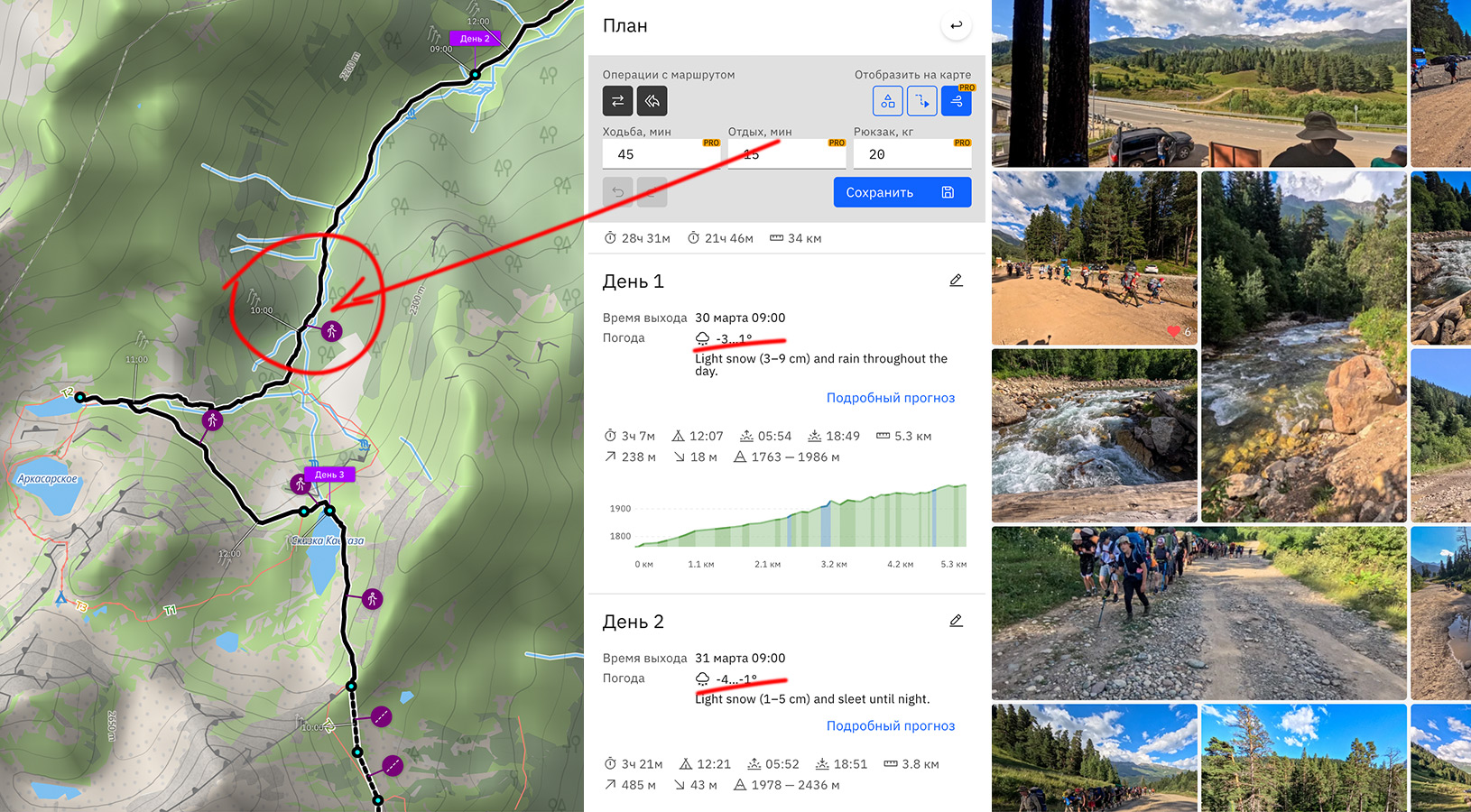Click the Сохранить button
Screen dimensions: 1471x812
[x=902, y=192]
